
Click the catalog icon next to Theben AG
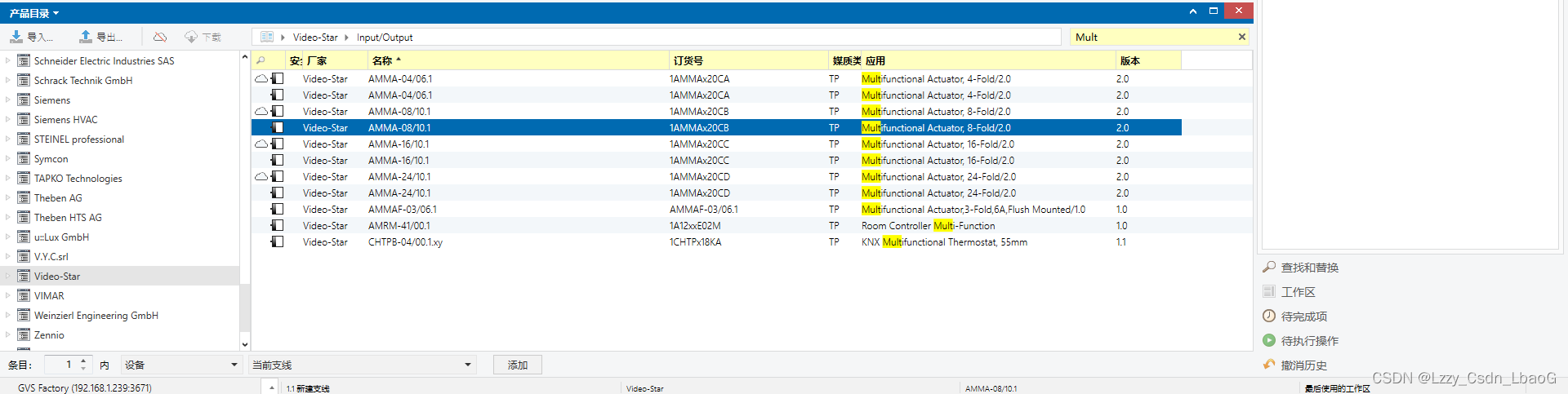(x=24, y=198)
